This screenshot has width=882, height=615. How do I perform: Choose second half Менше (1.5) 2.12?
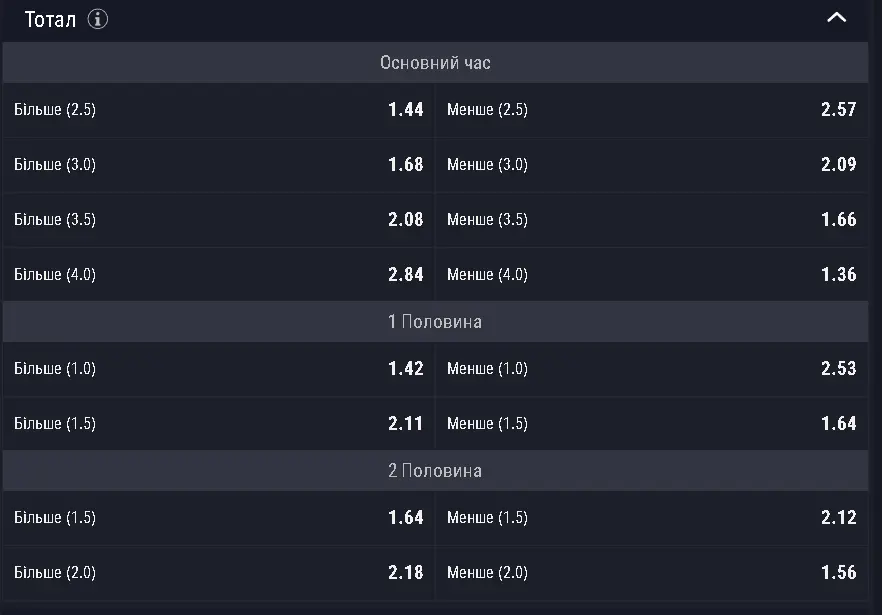pyautogui.click(x=652, y=518)
